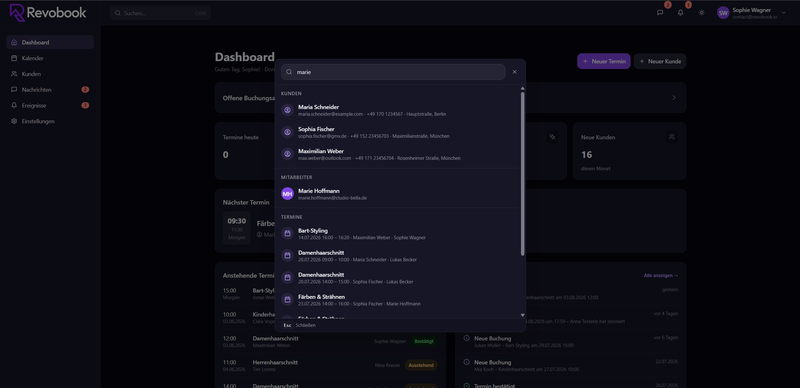Click the Ausstehend badge for Nina Krause
Viewport: 800px width, 388px height.
coord(421,365)
